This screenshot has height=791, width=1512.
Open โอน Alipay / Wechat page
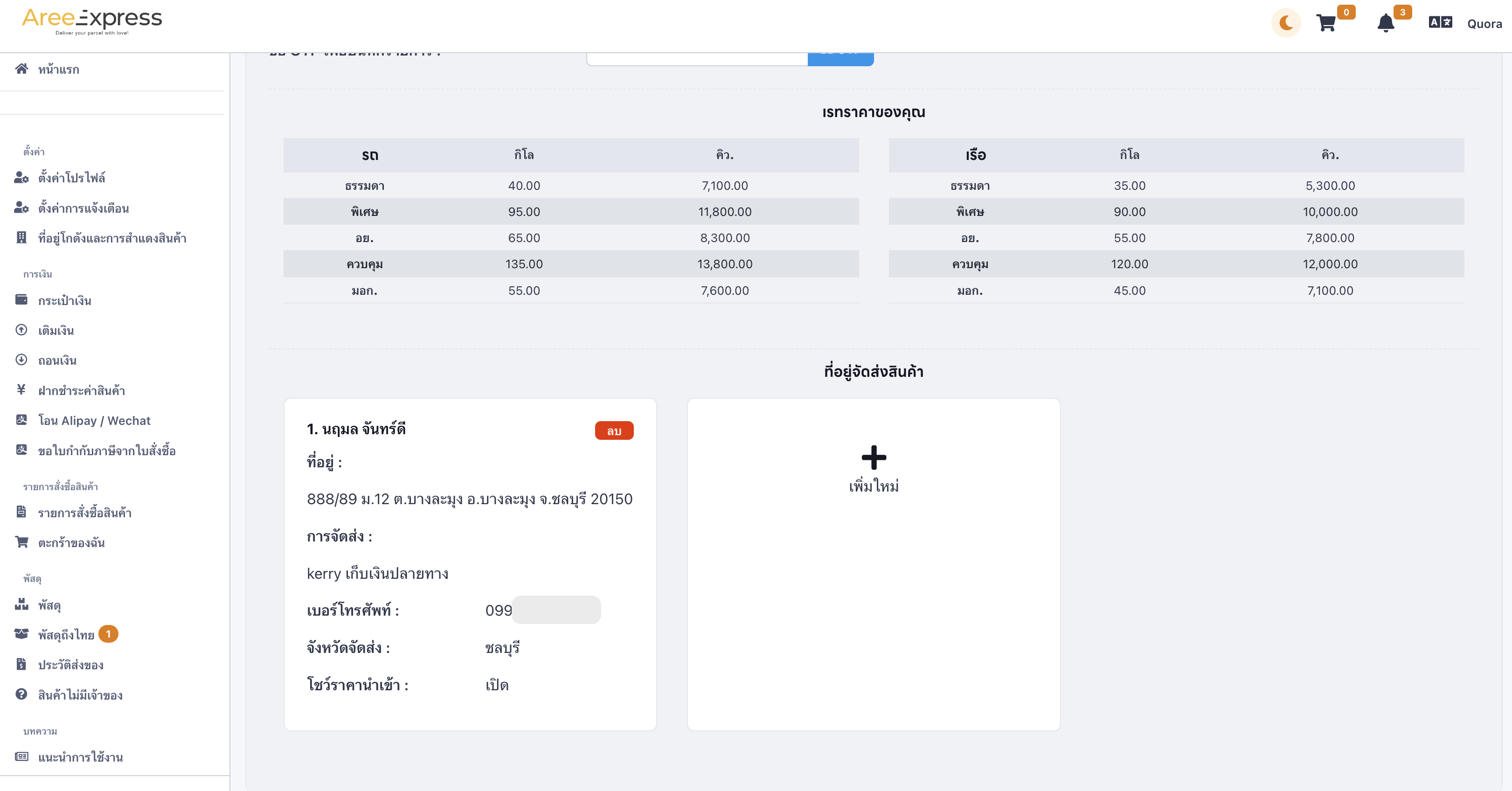pos(94,420)
